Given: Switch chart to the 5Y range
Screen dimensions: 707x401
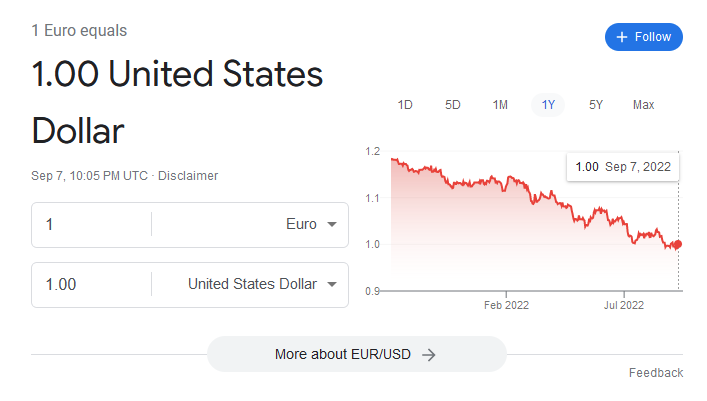Looking at the screenshot, I should click(596, 105).
